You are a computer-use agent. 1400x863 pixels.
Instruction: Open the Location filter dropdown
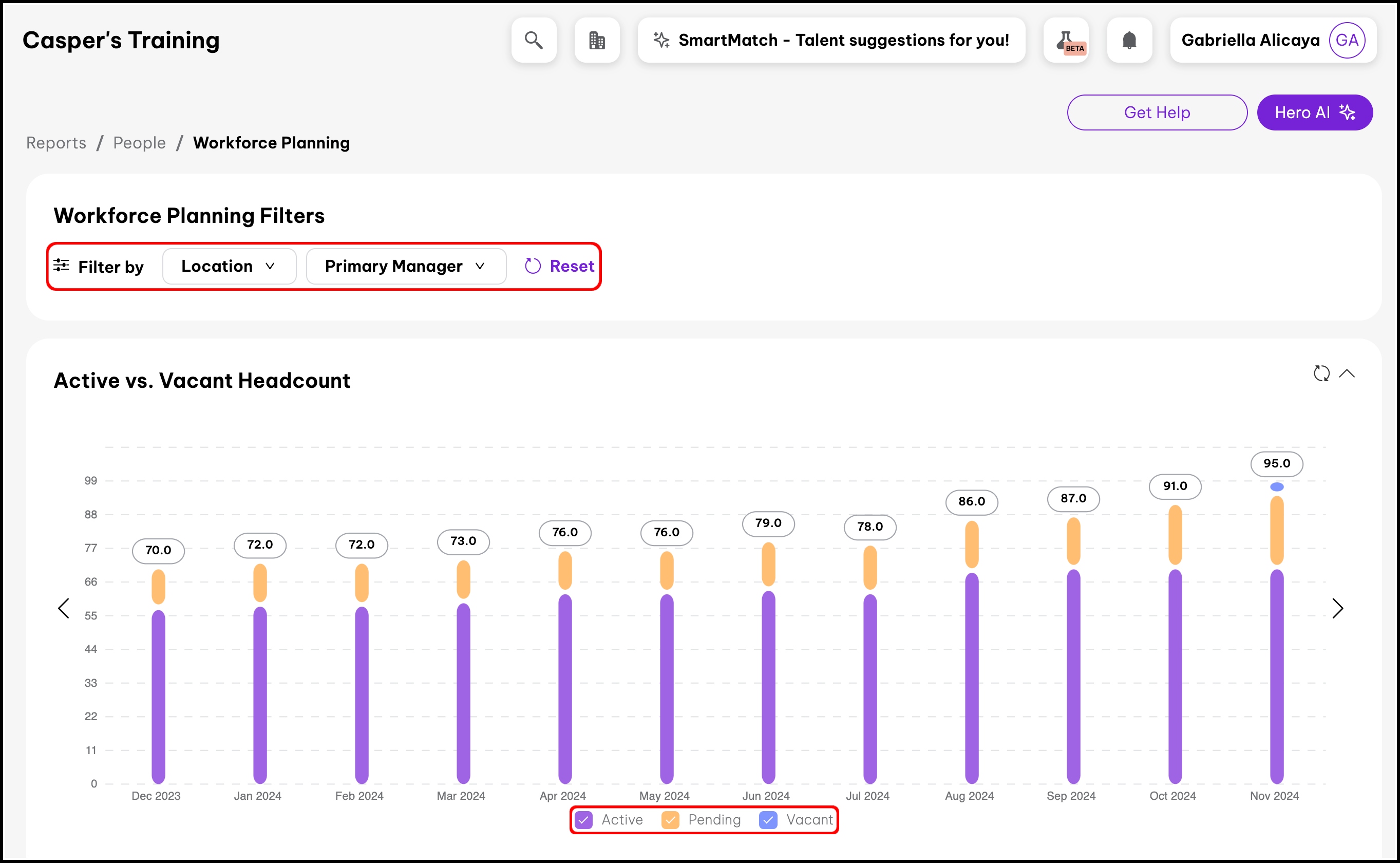229,266
